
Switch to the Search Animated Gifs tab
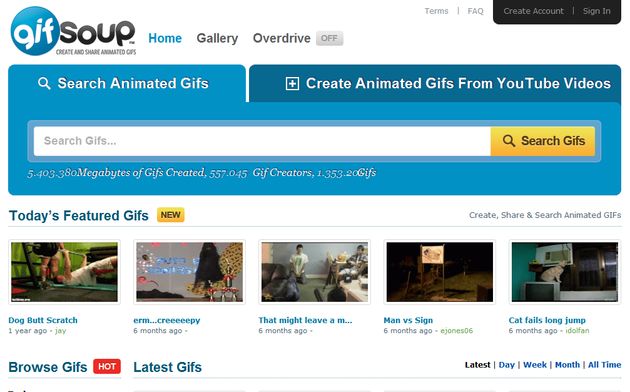127,83
